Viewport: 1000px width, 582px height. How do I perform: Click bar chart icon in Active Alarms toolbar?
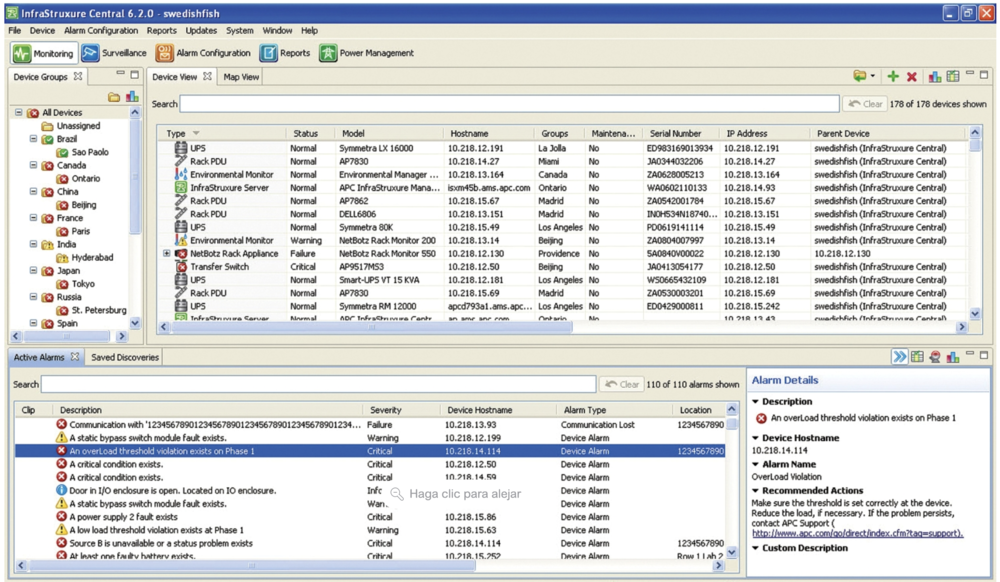click(953, 357)
